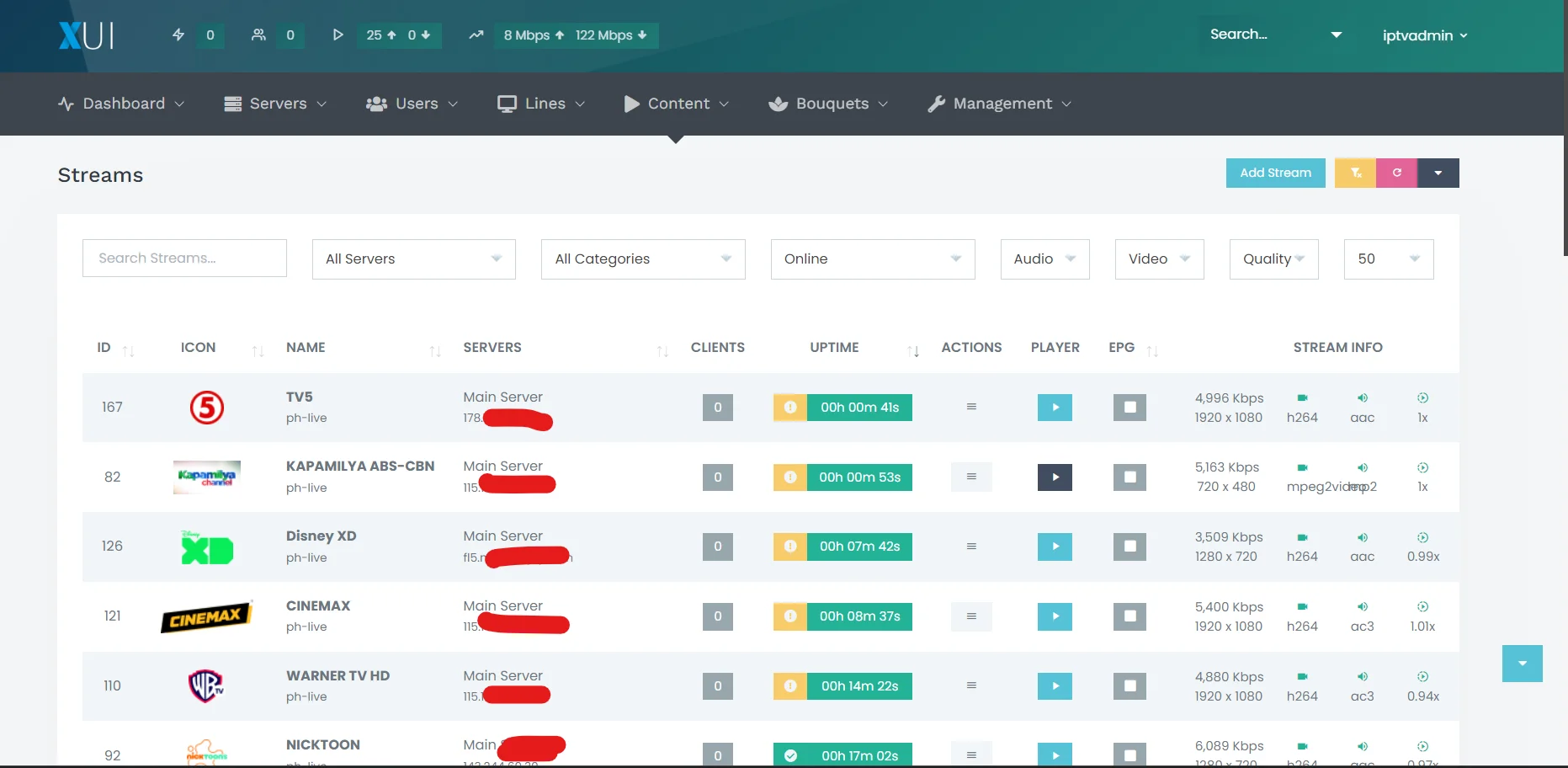This screenshot has width=1568, height=768.
Task: Click the 25 up streams counter
Action: [382, 35]
